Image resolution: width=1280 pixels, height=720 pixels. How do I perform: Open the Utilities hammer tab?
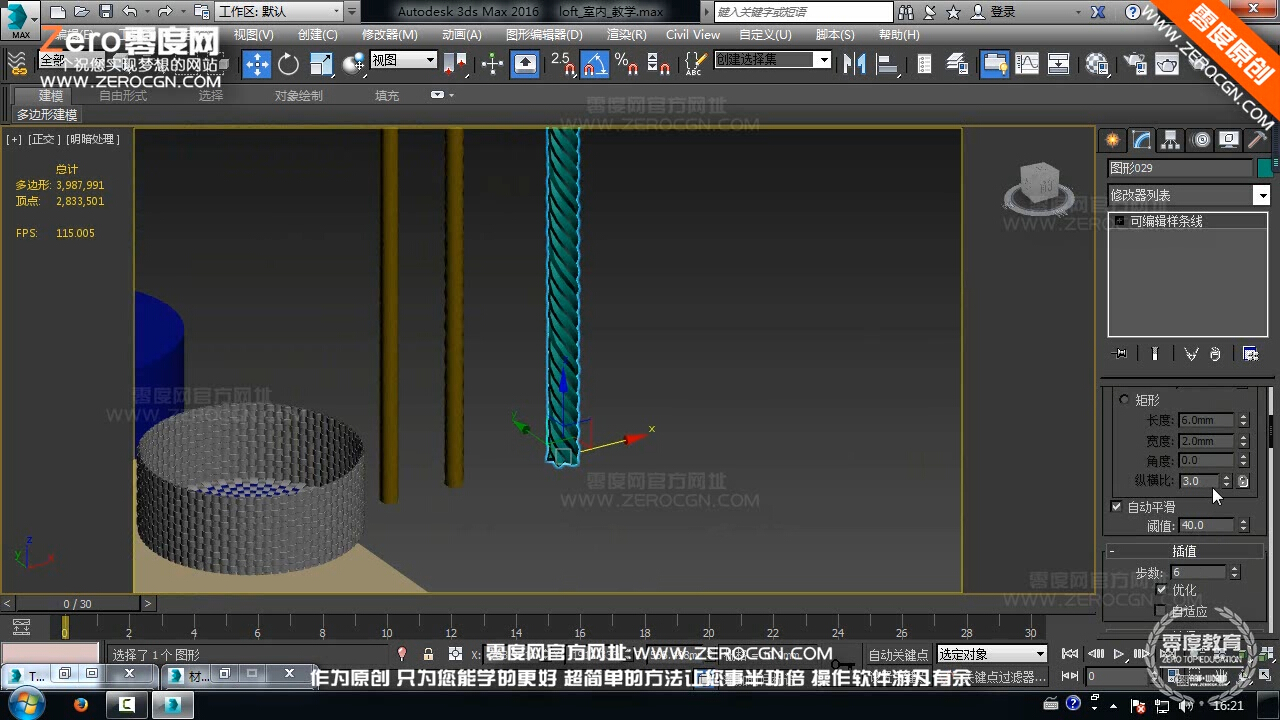coord(1257,140)
